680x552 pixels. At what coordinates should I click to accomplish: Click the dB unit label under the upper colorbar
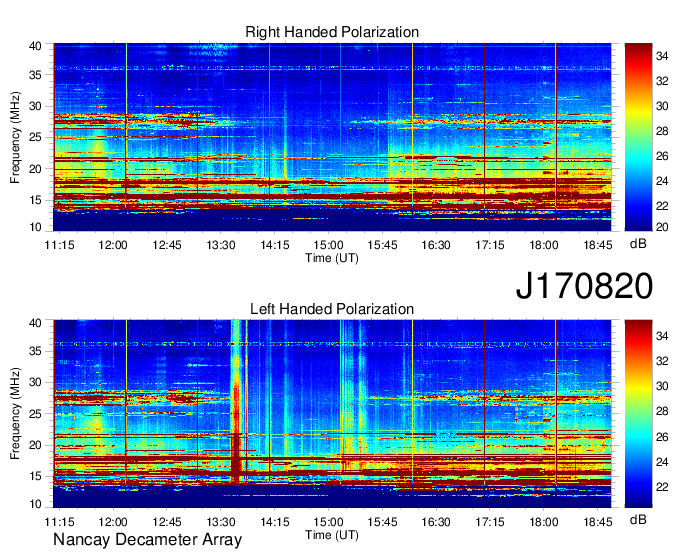click(x=638, y=244)
